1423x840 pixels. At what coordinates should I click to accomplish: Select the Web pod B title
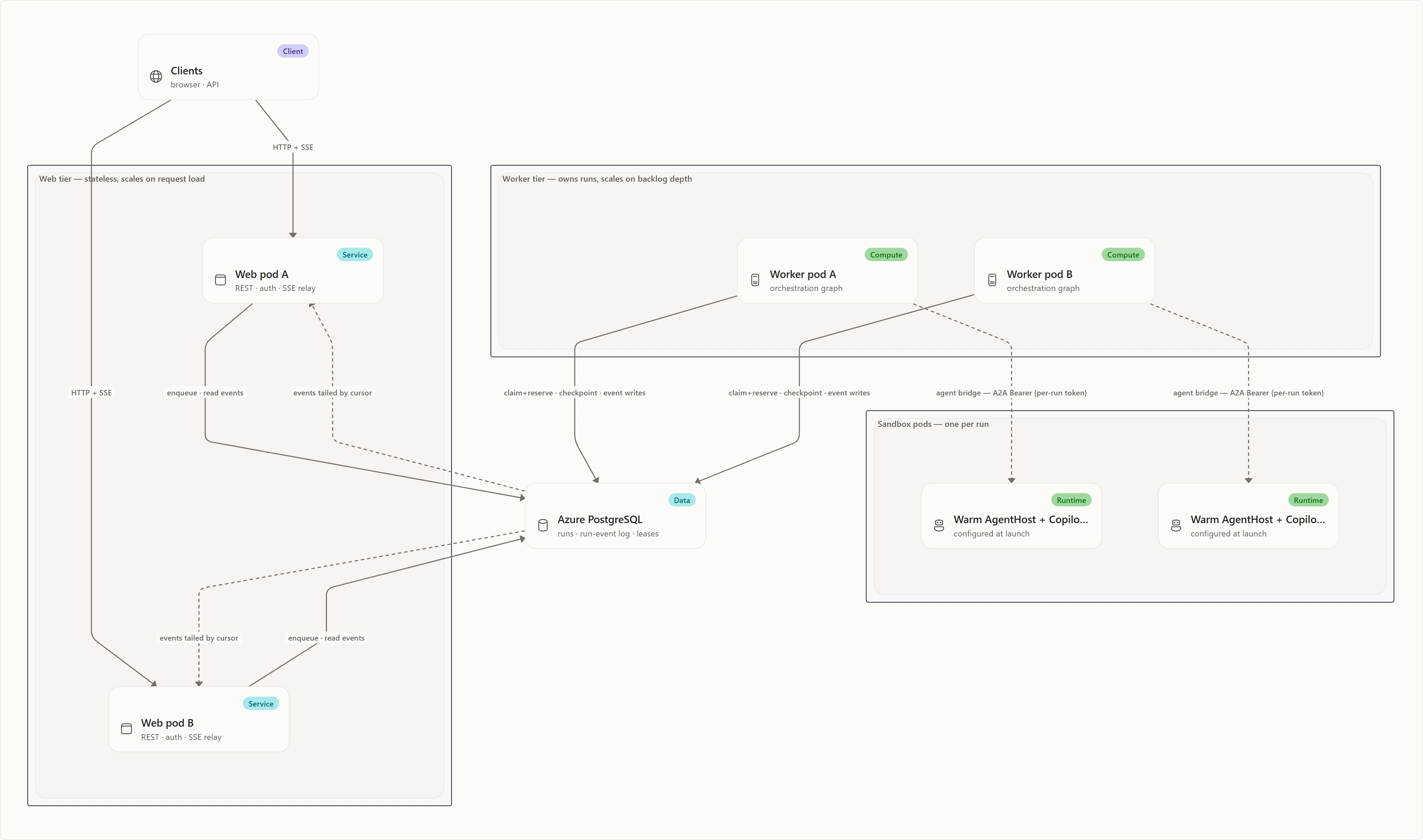tap(167, 723)
